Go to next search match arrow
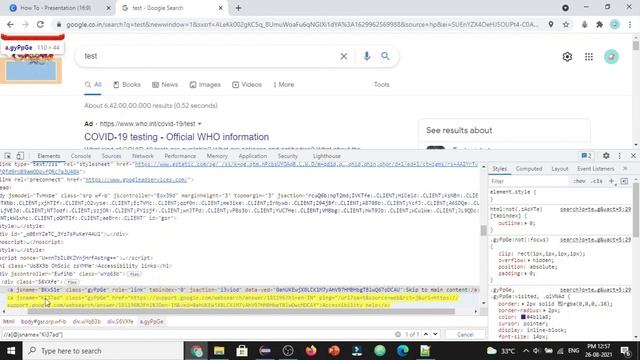 [x=435, y=334]
